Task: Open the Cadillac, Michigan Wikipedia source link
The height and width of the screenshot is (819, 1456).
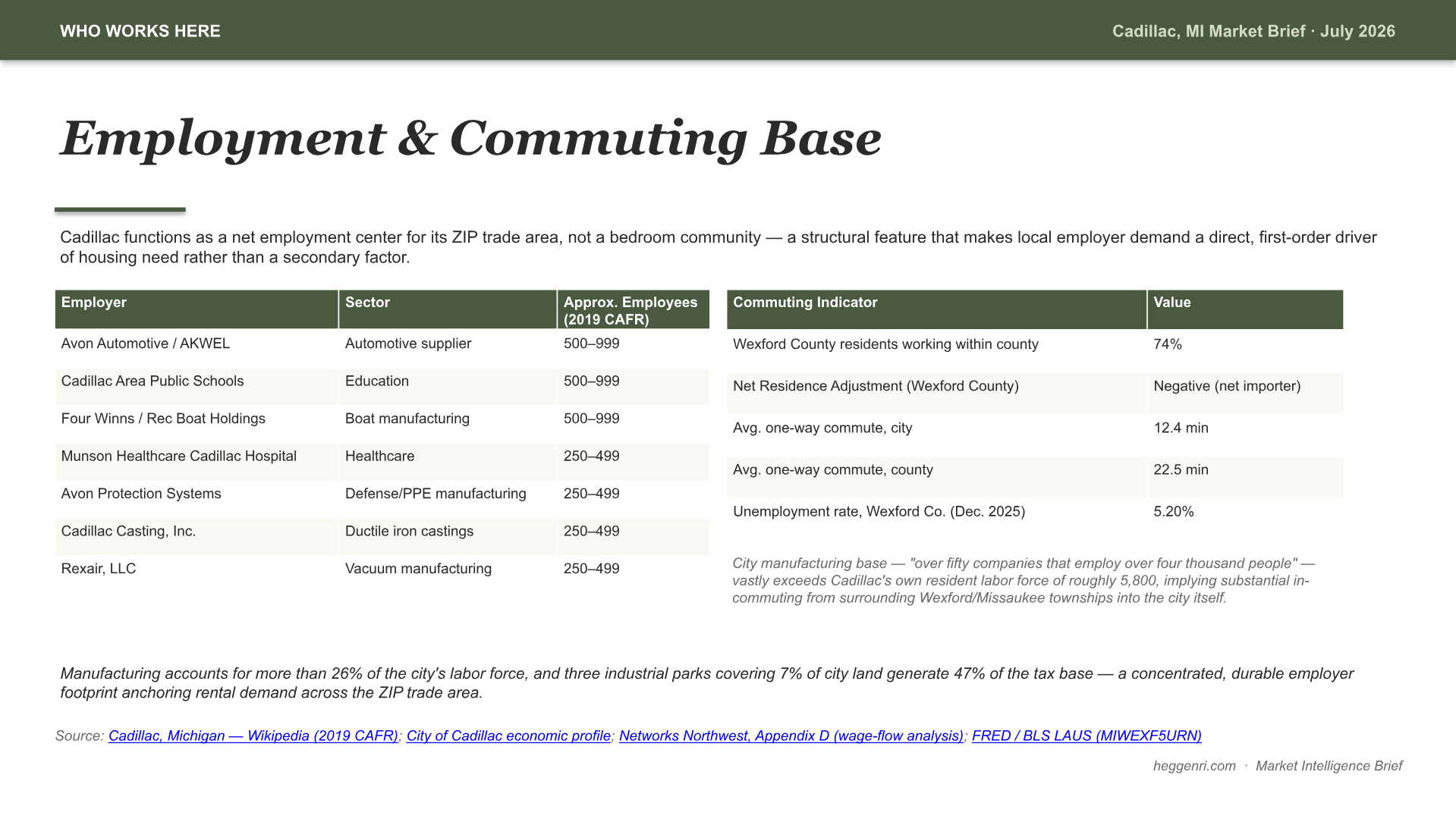Action: 253,736
